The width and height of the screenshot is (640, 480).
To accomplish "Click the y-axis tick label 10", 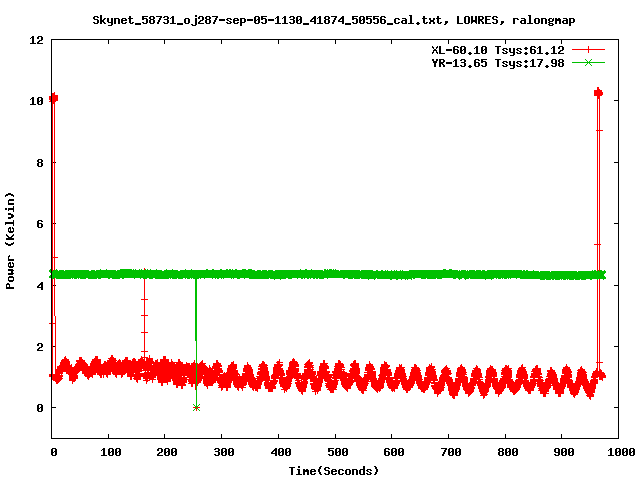I will pyautogui.click(x=36, y=101).
